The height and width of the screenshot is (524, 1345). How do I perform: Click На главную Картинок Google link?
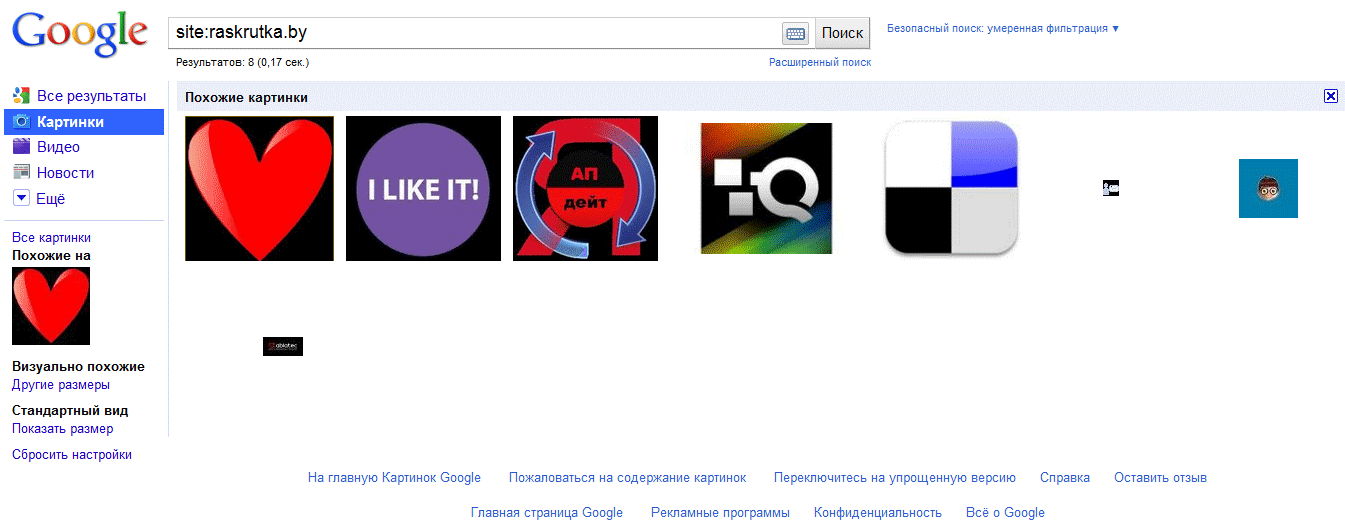point(394,478)
